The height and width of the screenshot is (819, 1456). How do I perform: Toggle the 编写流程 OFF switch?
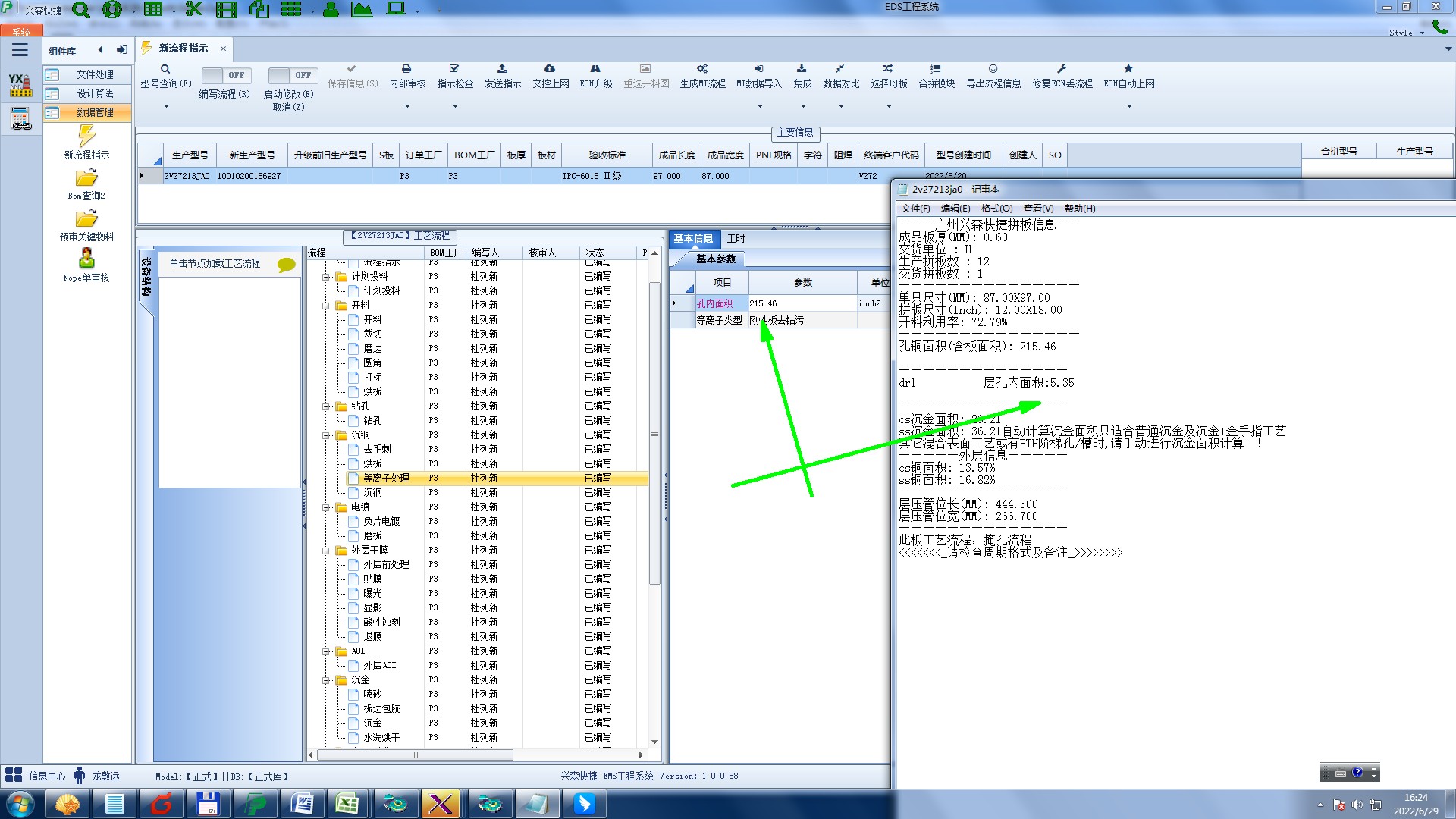224,75
